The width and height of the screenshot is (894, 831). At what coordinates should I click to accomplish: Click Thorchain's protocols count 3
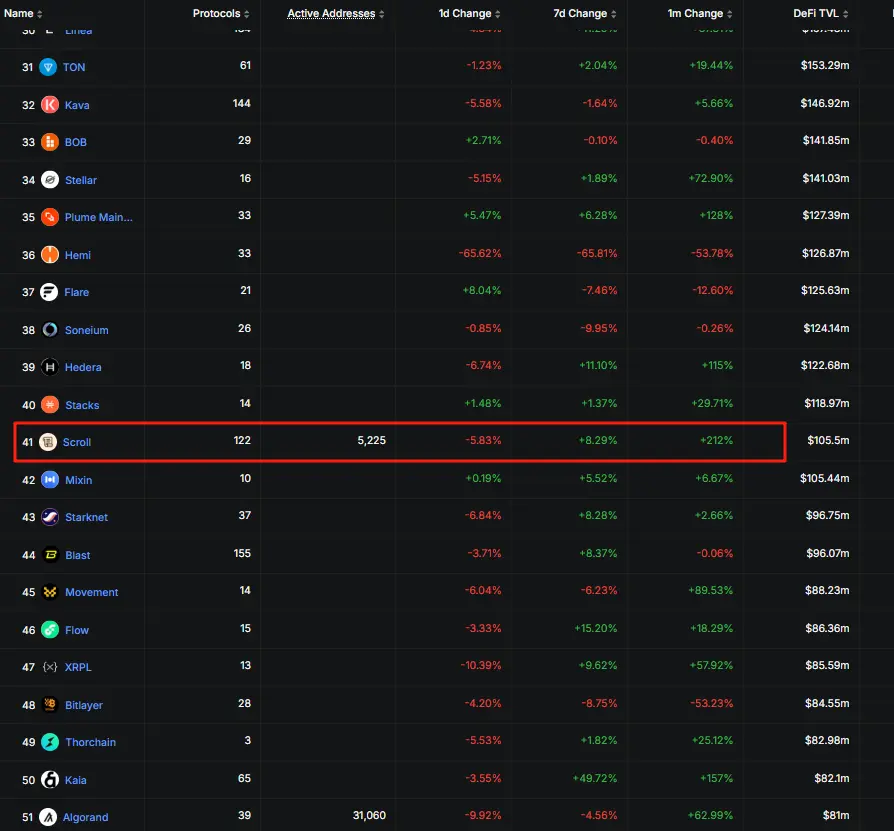point(247,740)
